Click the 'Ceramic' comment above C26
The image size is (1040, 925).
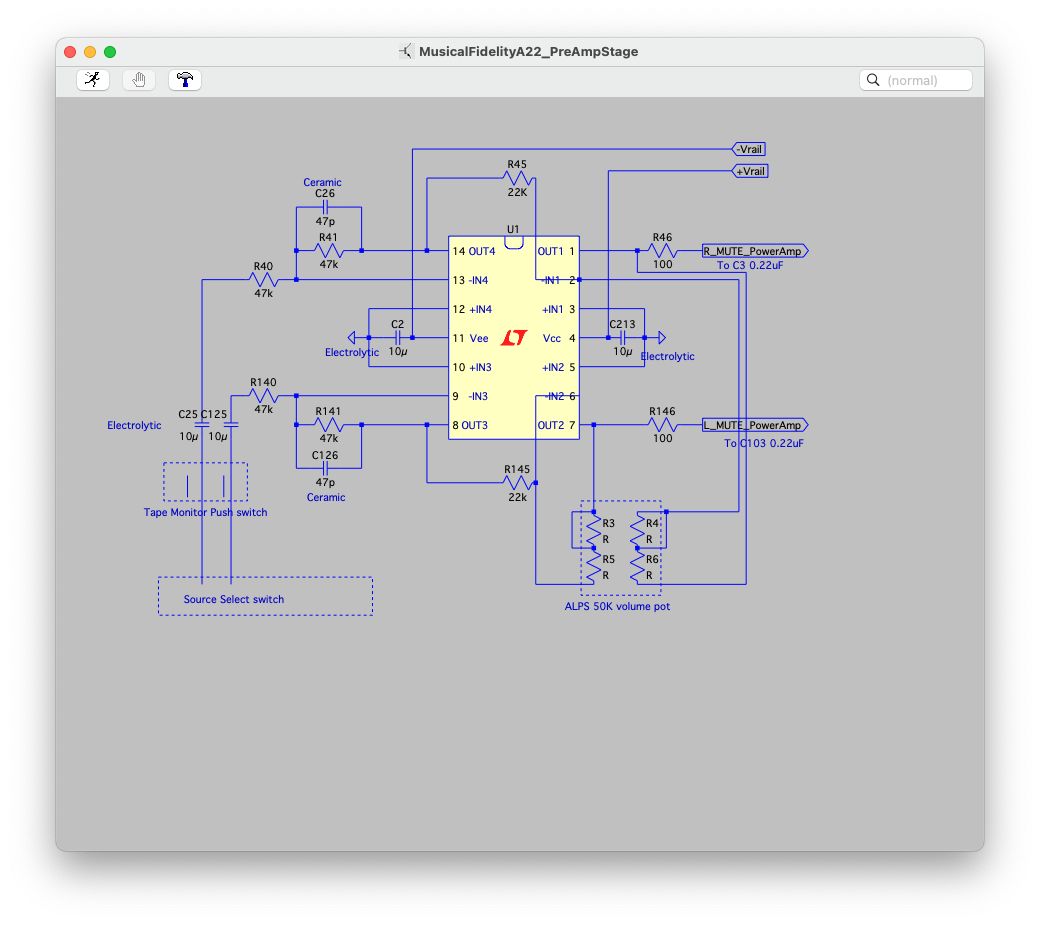(x=322, y=182)
